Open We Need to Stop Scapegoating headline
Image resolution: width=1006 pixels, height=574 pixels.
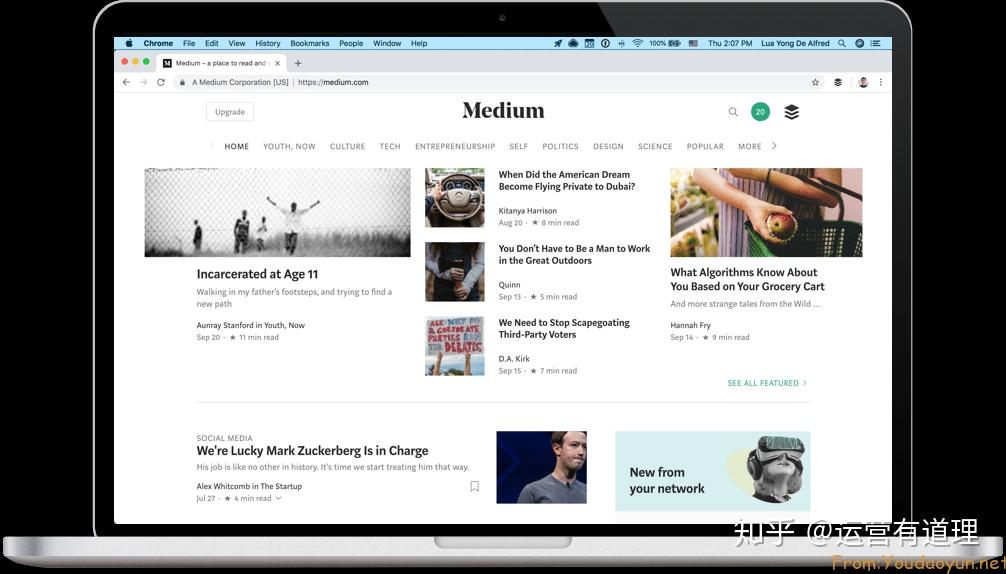click(x=564, y=328)
